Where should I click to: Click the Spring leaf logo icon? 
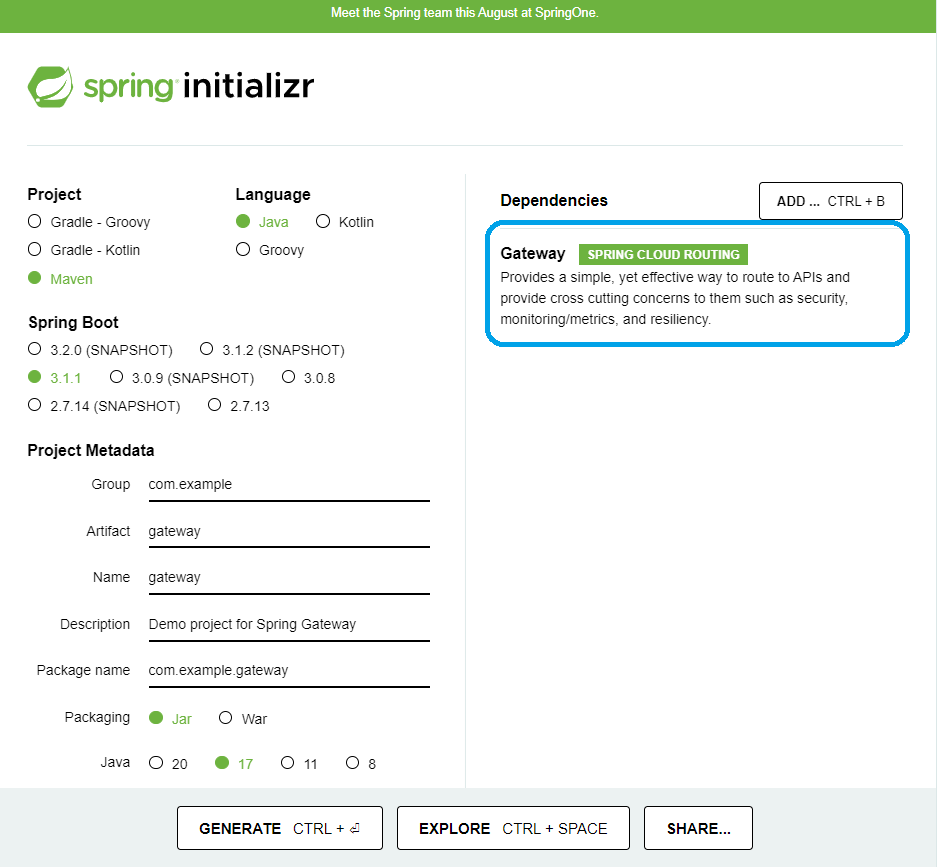coord(50,86)
